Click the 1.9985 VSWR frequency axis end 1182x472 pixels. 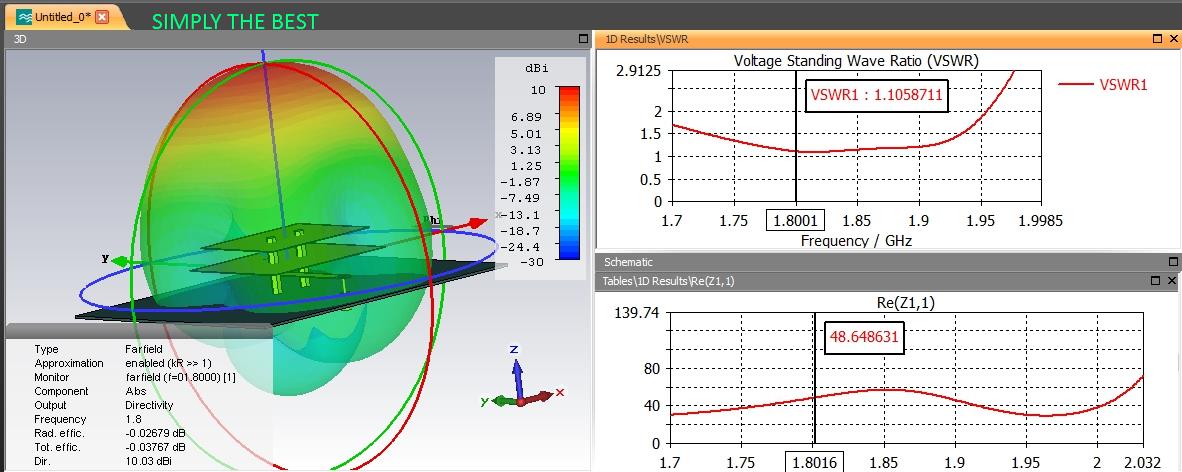point(1042,221)
